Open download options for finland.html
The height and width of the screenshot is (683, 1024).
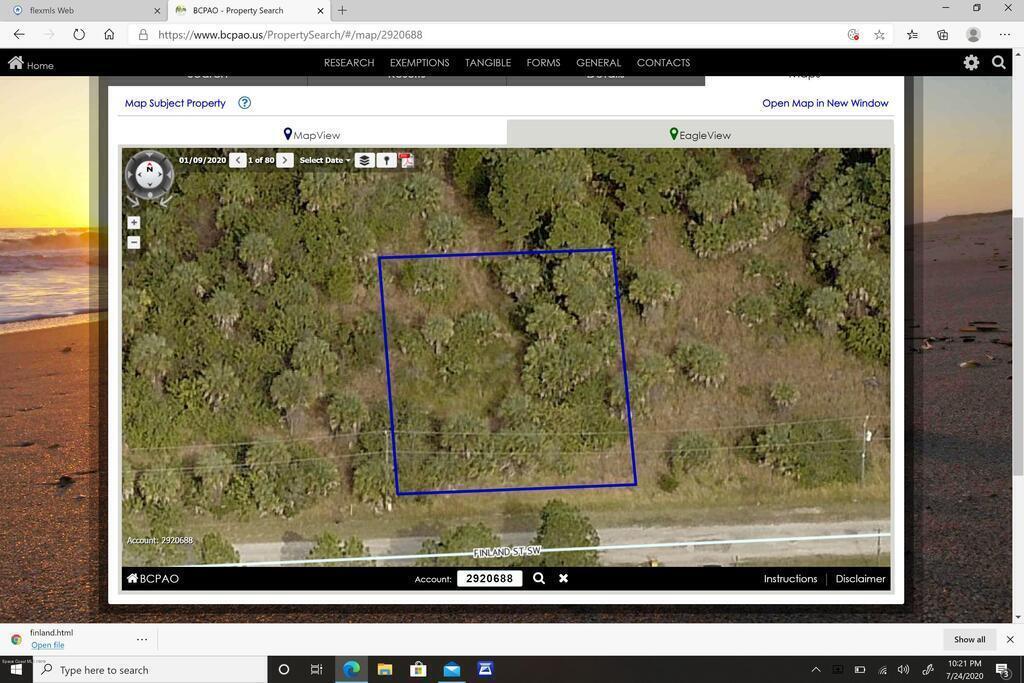pyautogui.click(x=142, y=639)
